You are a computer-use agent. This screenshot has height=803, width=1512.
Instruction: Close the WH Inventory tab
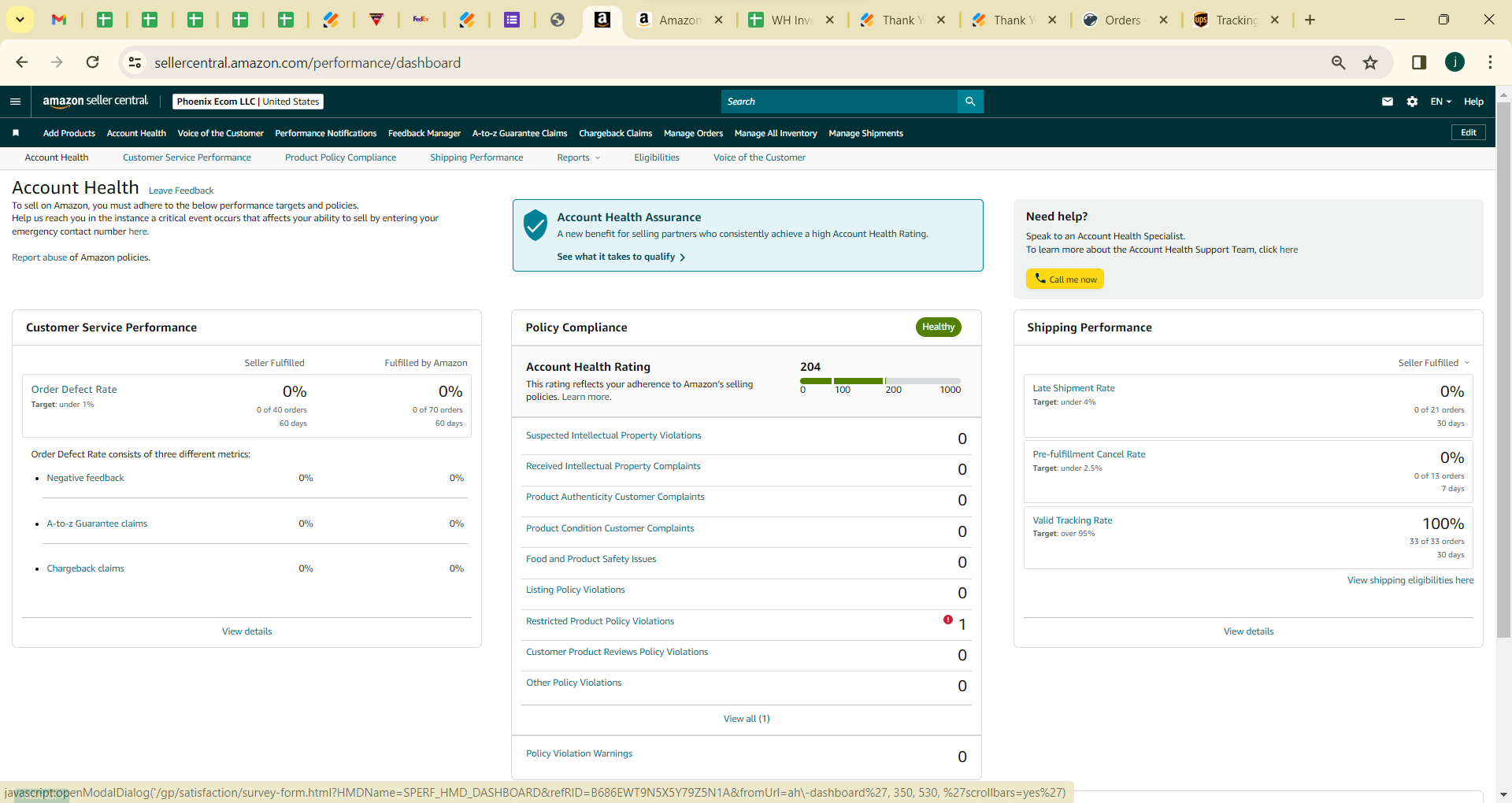[830, 20]
